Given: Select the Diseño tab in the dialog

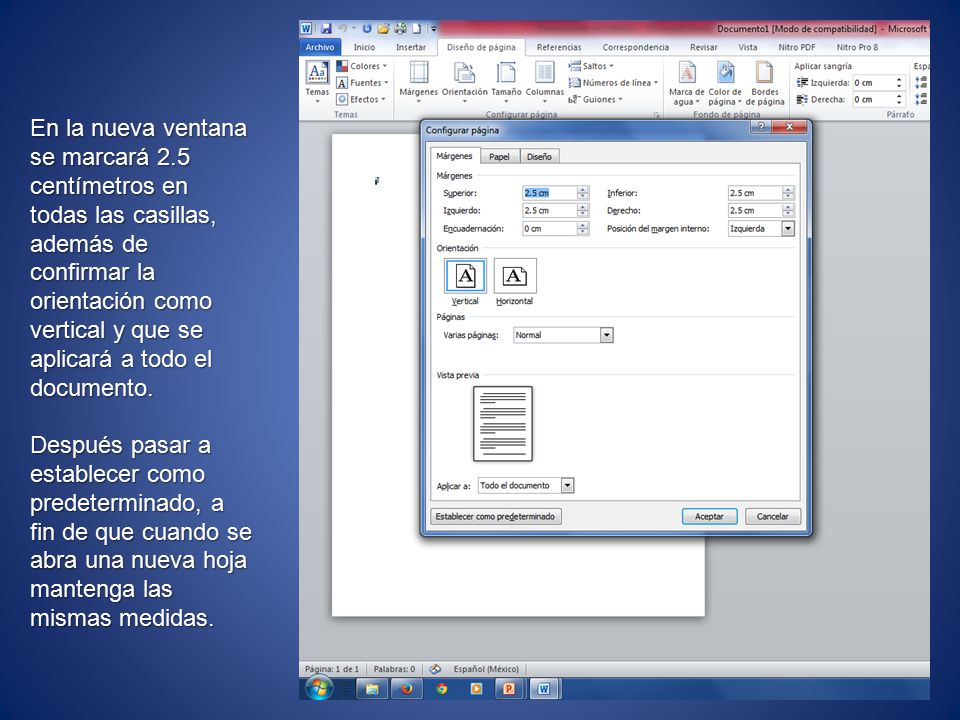Looking at the screenshot, I should pyautogui.click(x=539, y=157).
